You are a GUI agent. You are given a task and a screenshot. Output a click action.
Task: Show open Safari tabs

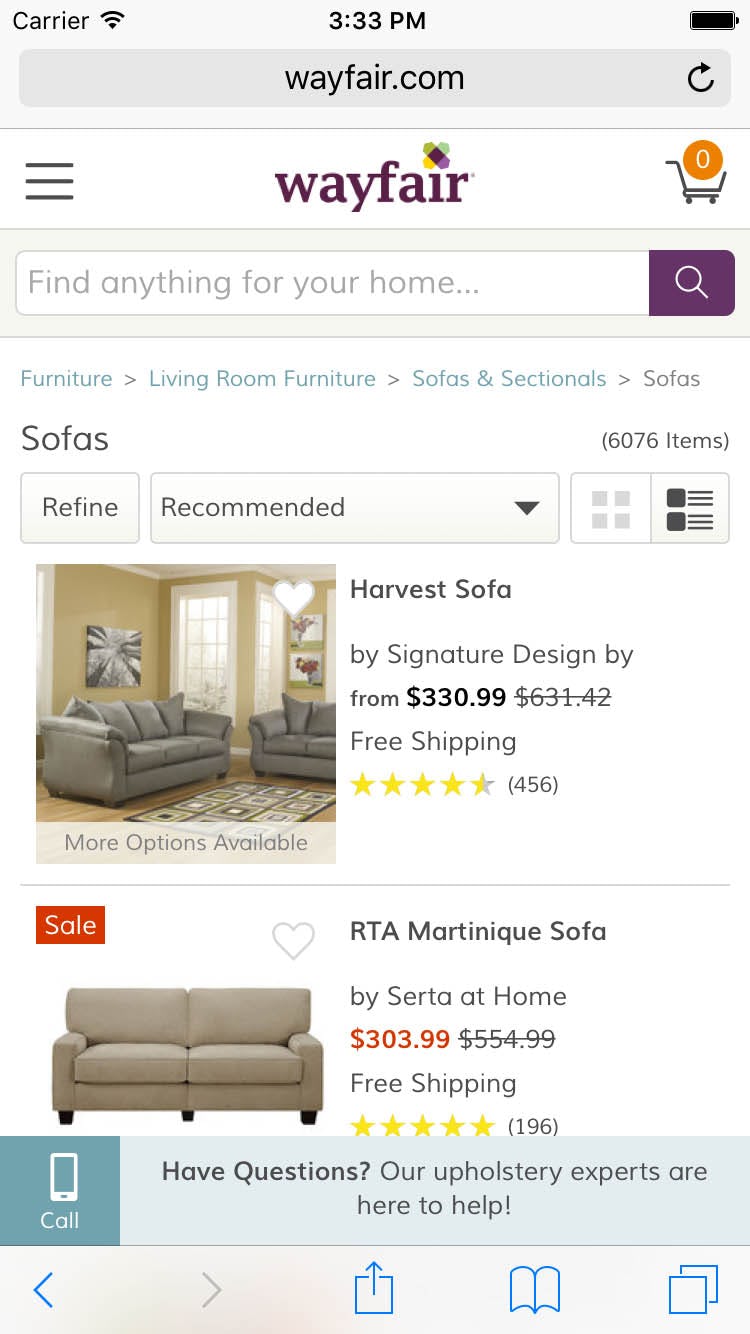(x=692, y=1289)
